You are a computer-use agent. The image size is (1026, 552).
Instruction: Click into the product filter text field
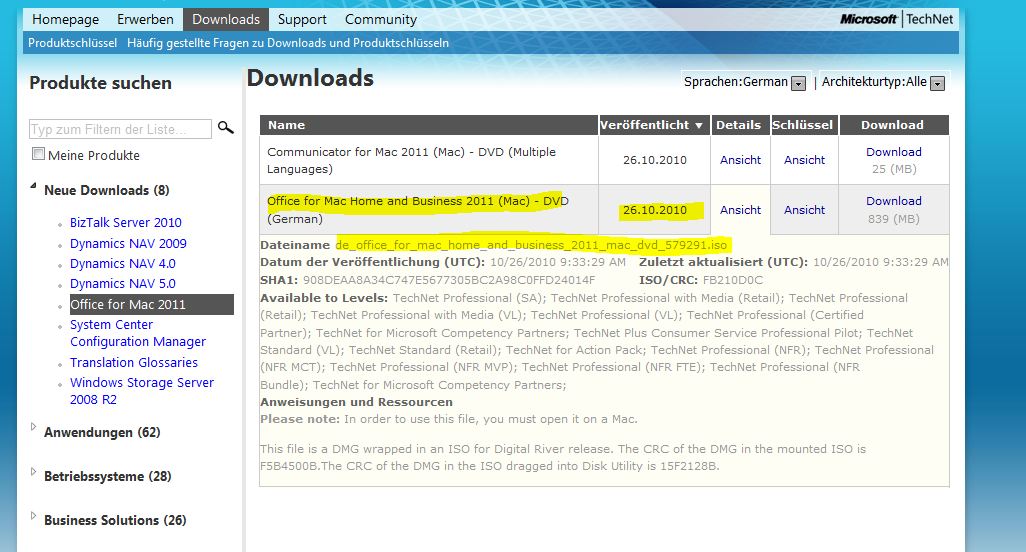click(120, 129)
